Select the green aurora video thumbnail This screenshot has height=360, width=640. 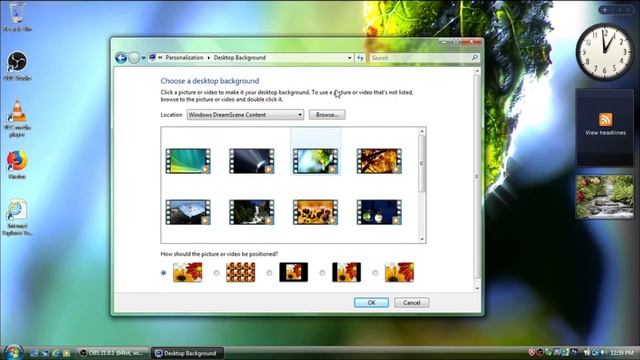tap(188, 161)
